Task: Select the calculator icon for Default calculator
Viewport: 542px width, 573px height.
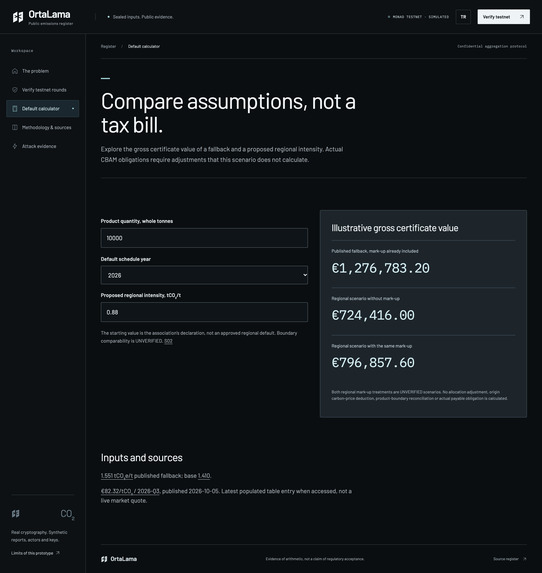Action: (x=15, y=109)
